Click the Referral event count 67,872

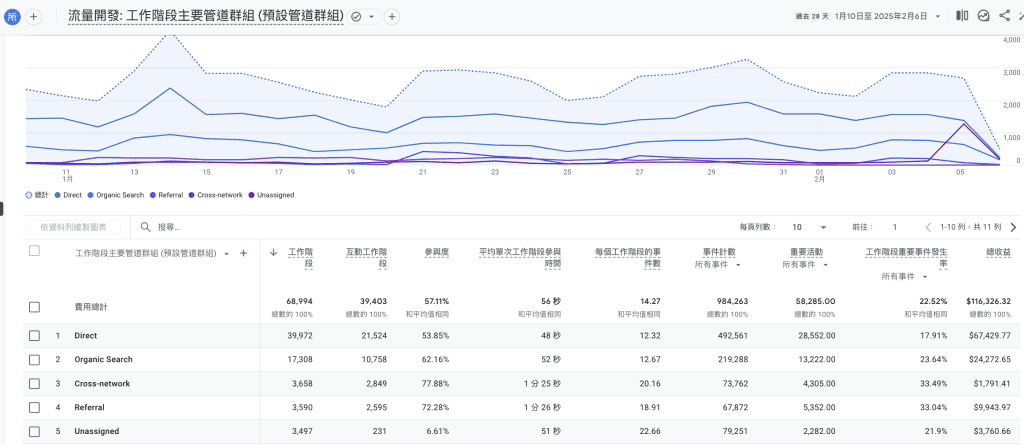(735, 407)
